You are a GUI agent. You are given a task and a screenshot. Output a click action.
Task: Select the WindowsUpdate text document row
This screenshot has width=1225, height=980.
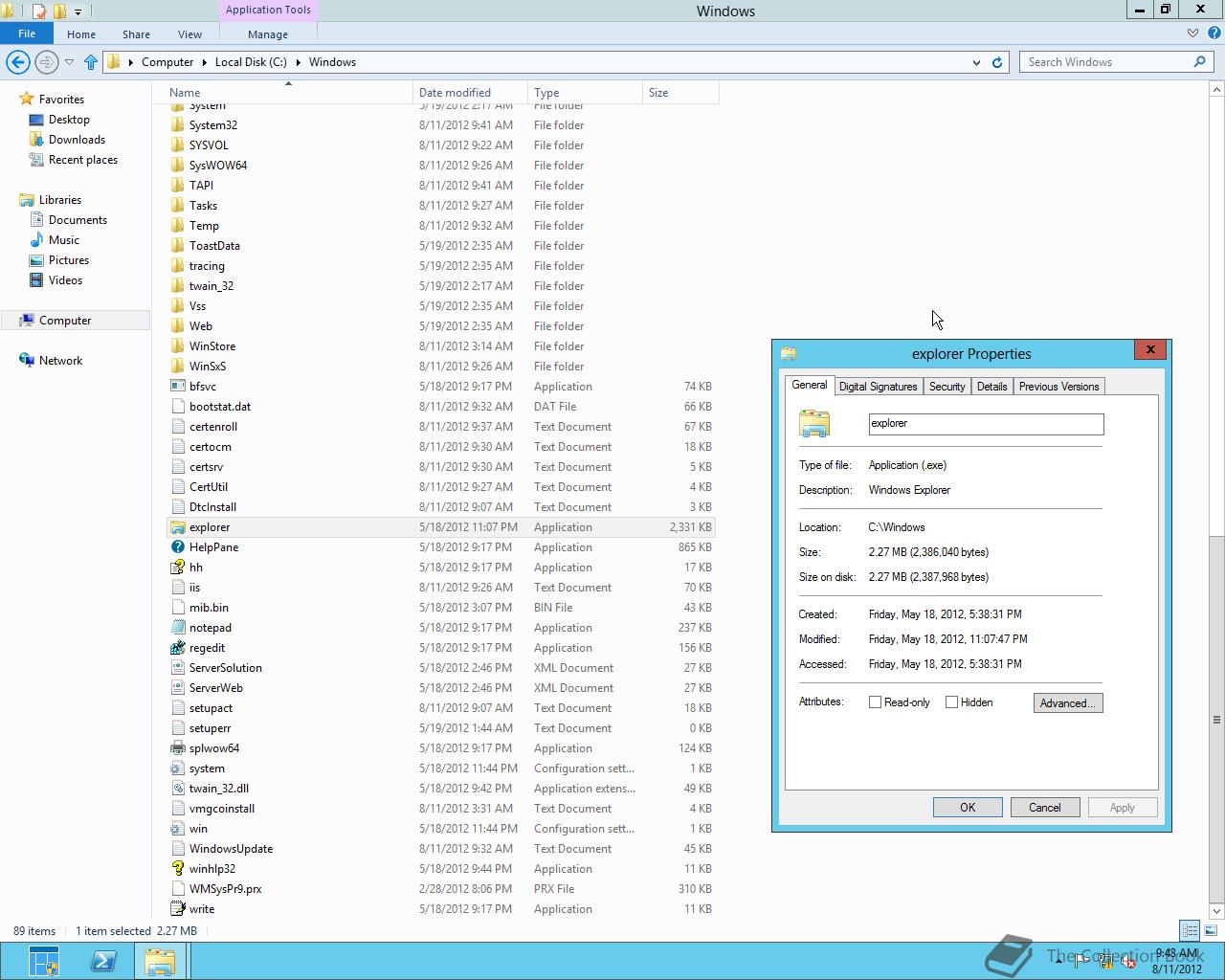[441, 849]
